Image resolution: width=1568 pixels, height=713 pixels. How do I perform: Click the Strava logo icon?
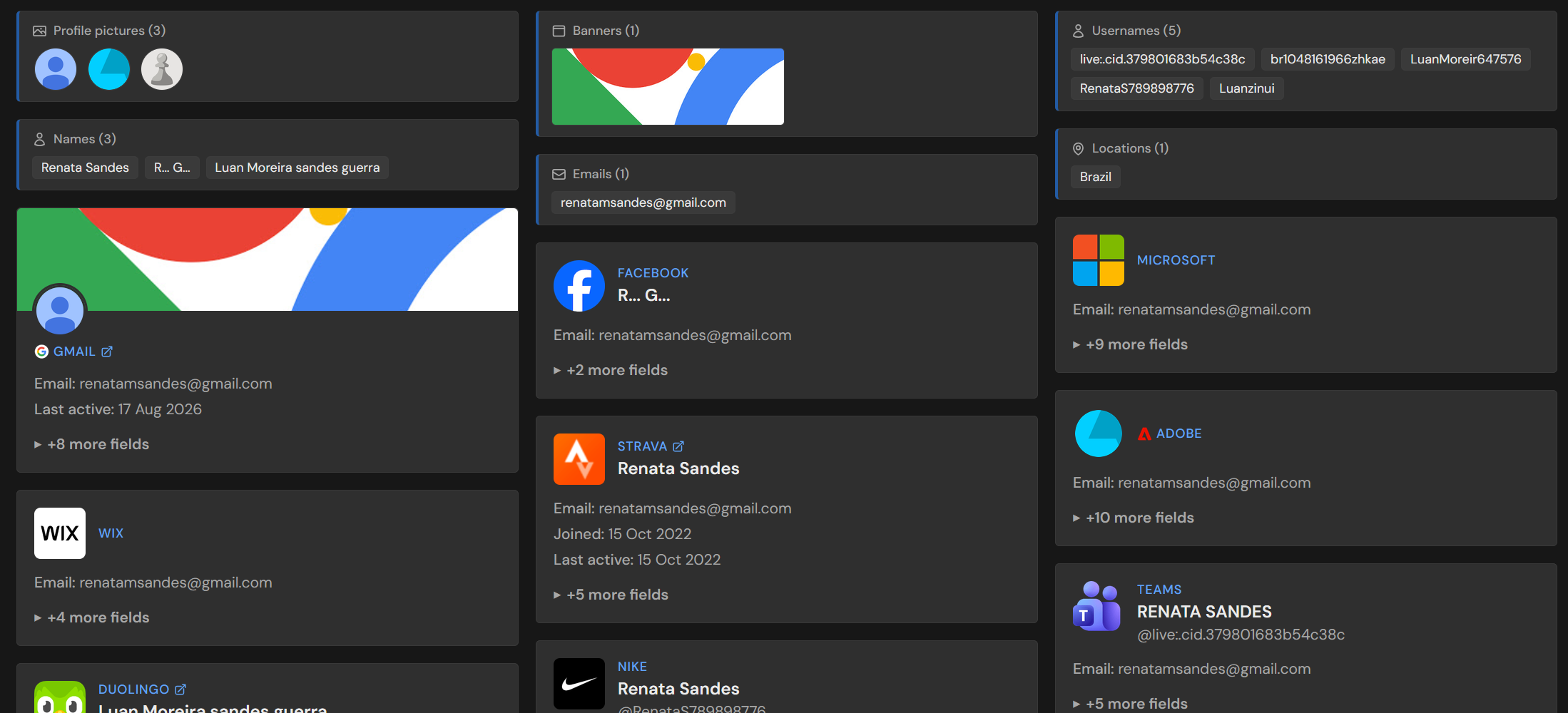click(579, 459)
